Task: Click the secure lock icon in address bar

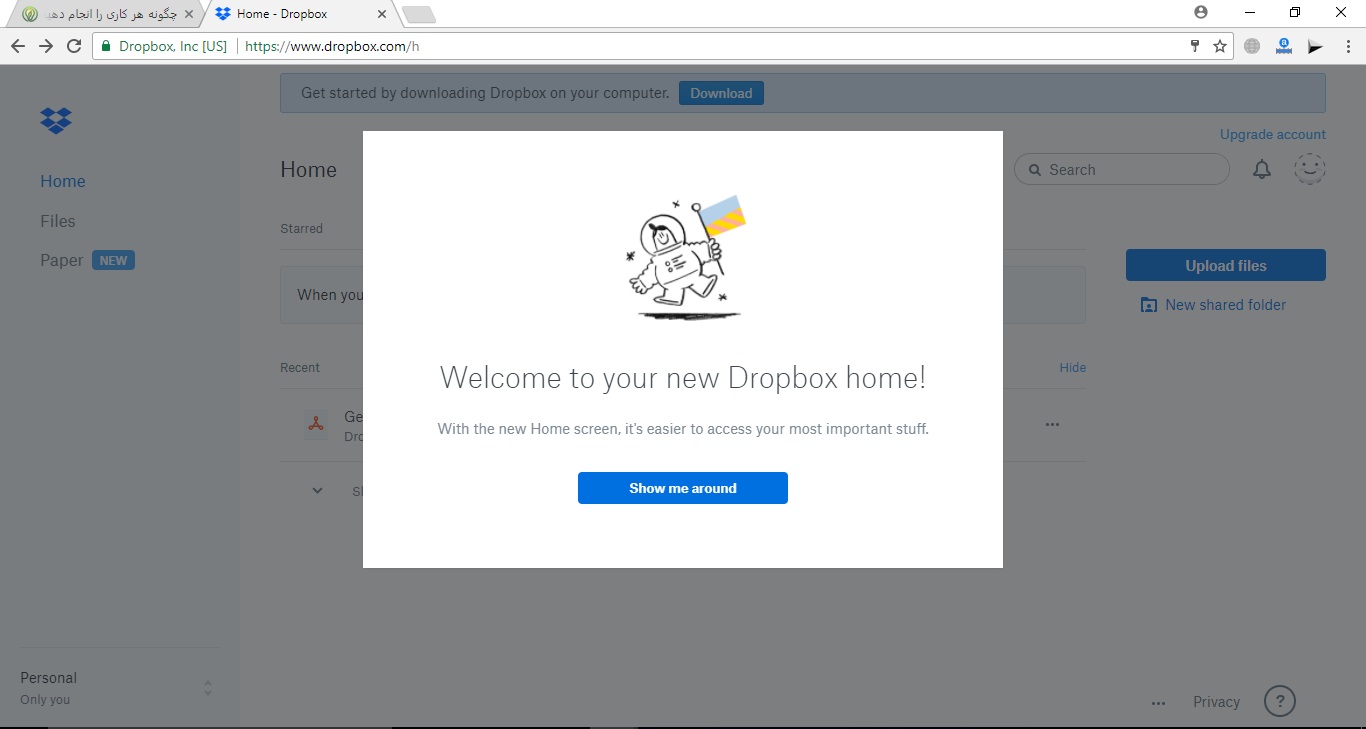Action: coord(106,46)
